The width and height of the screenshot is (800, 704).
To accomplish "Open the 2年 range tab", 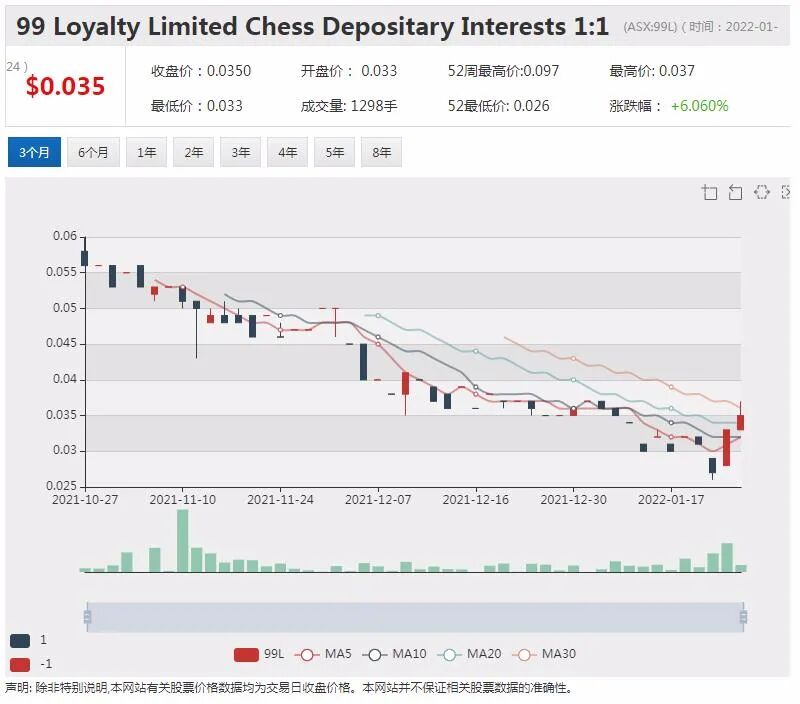I will pos(193,152).
